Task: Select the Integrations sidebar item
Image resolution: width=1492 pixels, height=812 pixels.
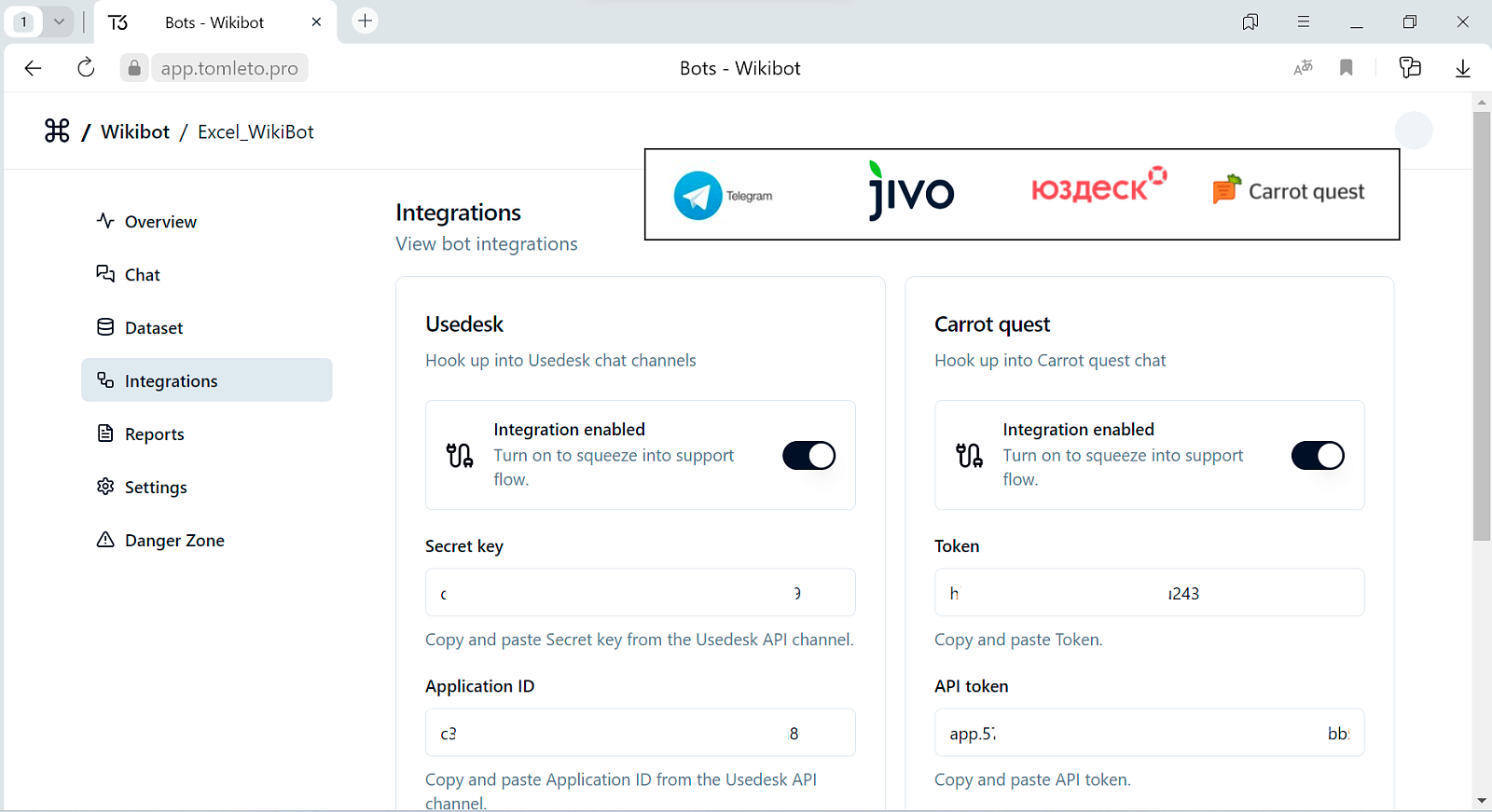Action: click(207, 380)
